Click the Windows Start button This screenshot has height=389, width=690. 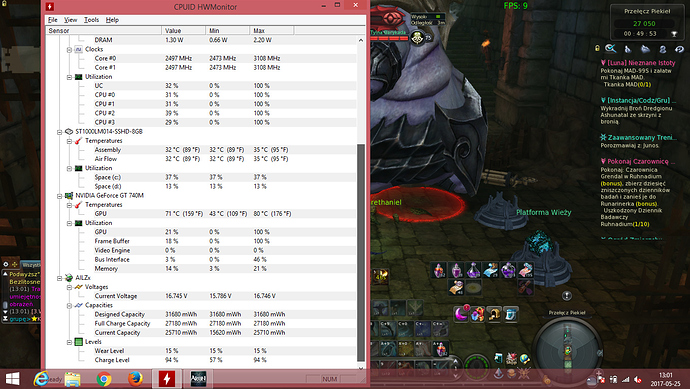pos(12,379)
